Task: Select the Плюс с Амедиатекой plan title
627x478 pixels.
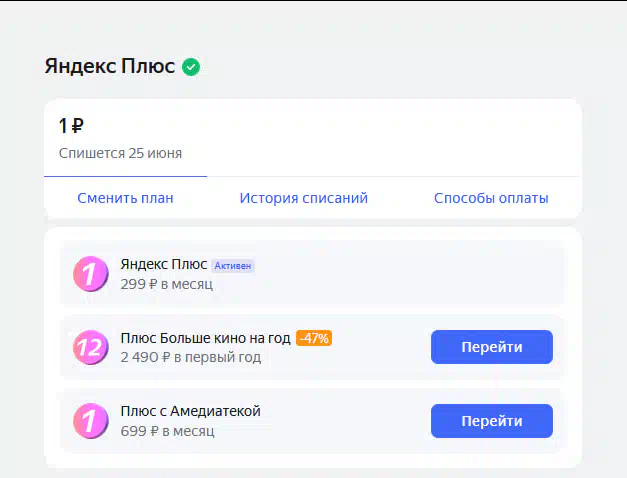Action: 190,411
